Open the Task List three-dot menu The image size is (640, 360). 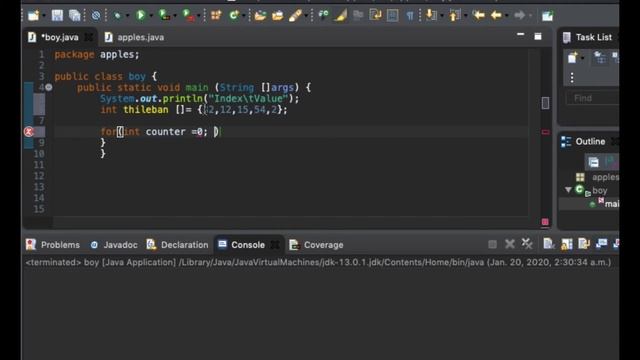tap(572, 77)
